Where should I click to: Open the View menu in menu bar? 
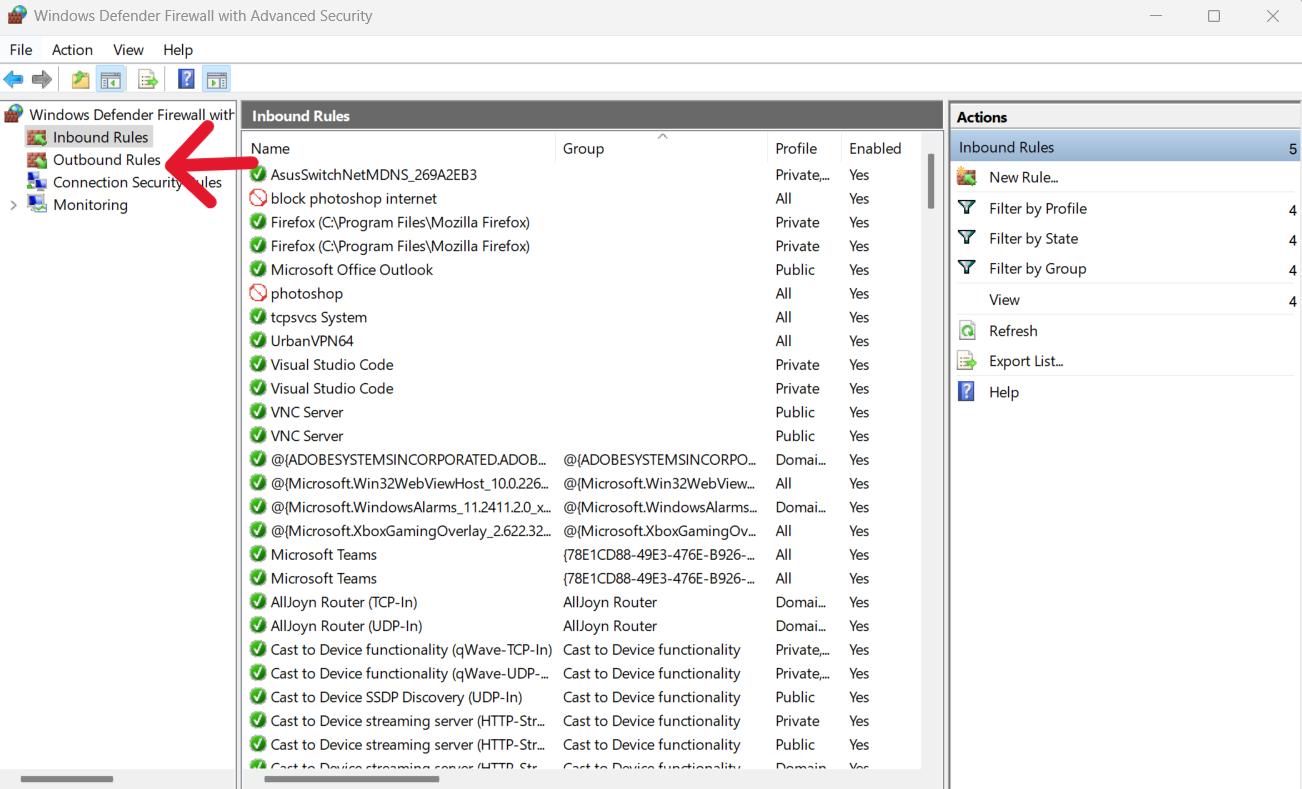click(128, 50)
